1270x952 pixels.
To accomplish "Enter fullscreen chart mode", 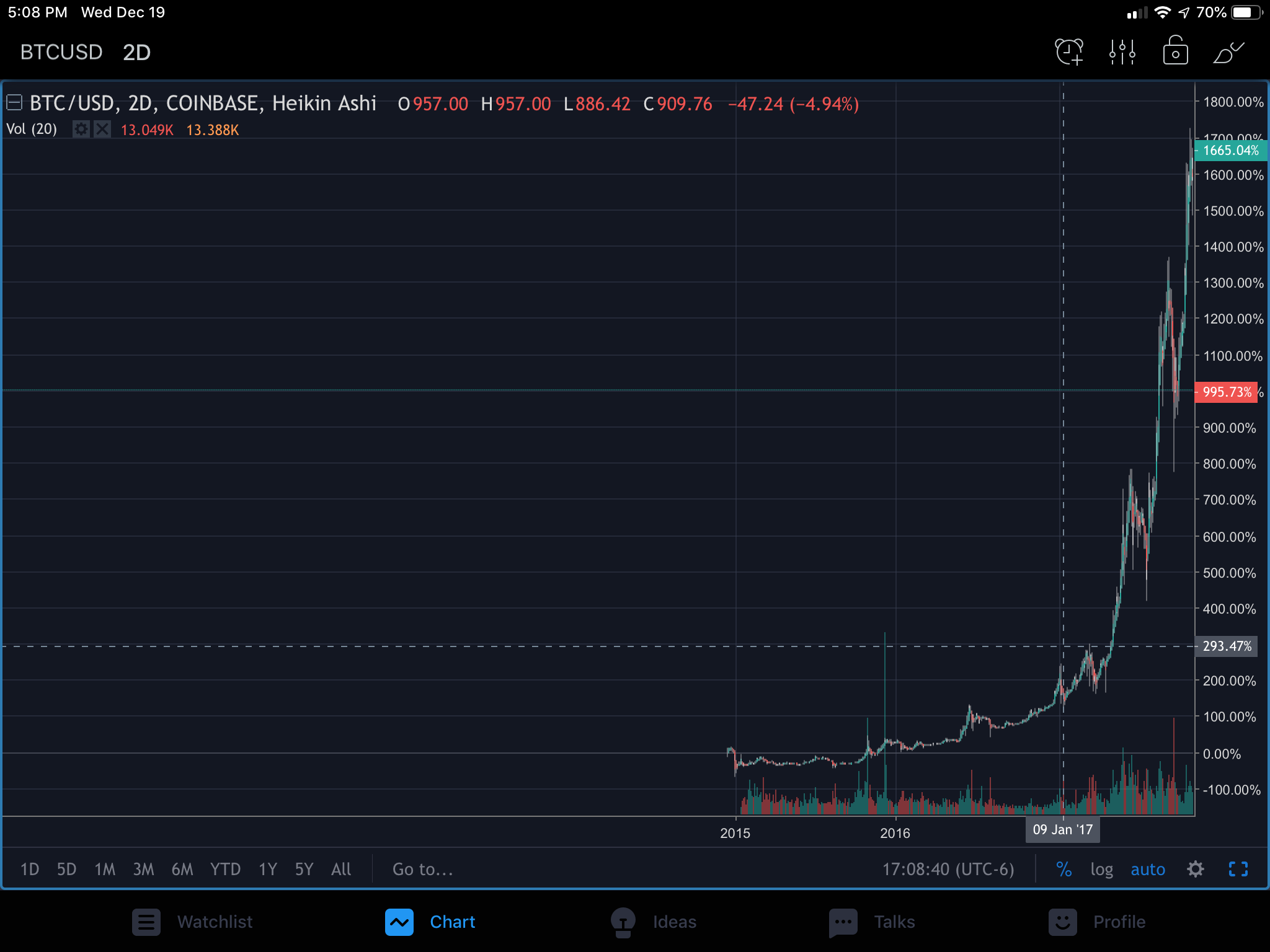I will [x=1238, y=869].
